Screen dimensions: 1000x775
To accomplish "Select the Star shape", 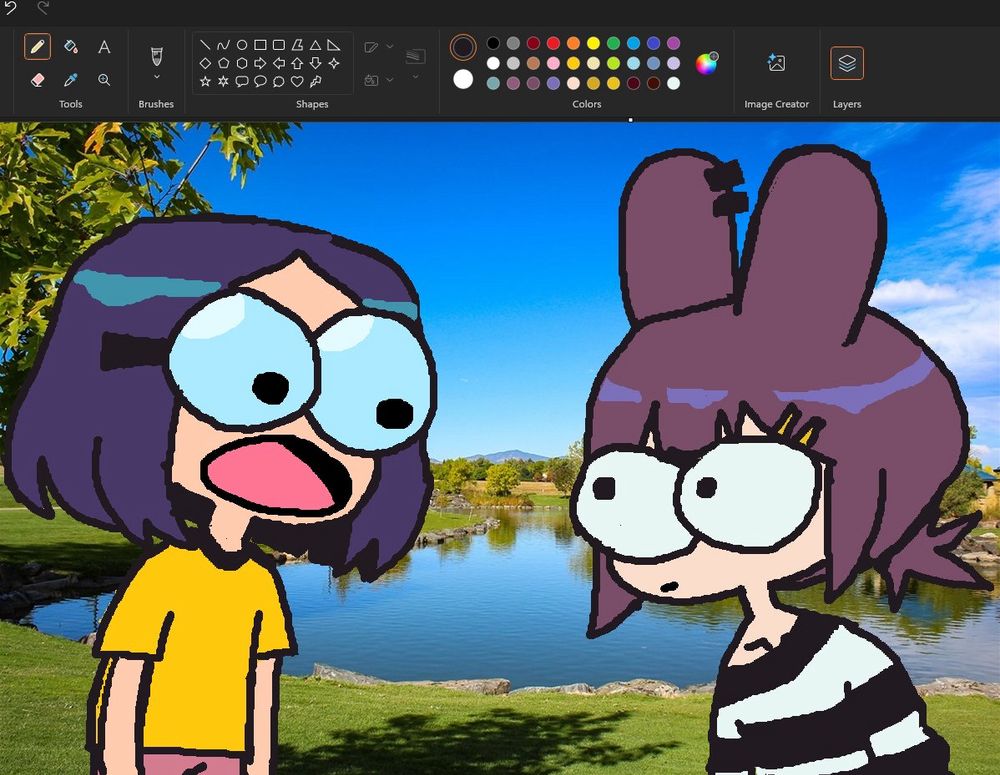I will coord(205,80).
